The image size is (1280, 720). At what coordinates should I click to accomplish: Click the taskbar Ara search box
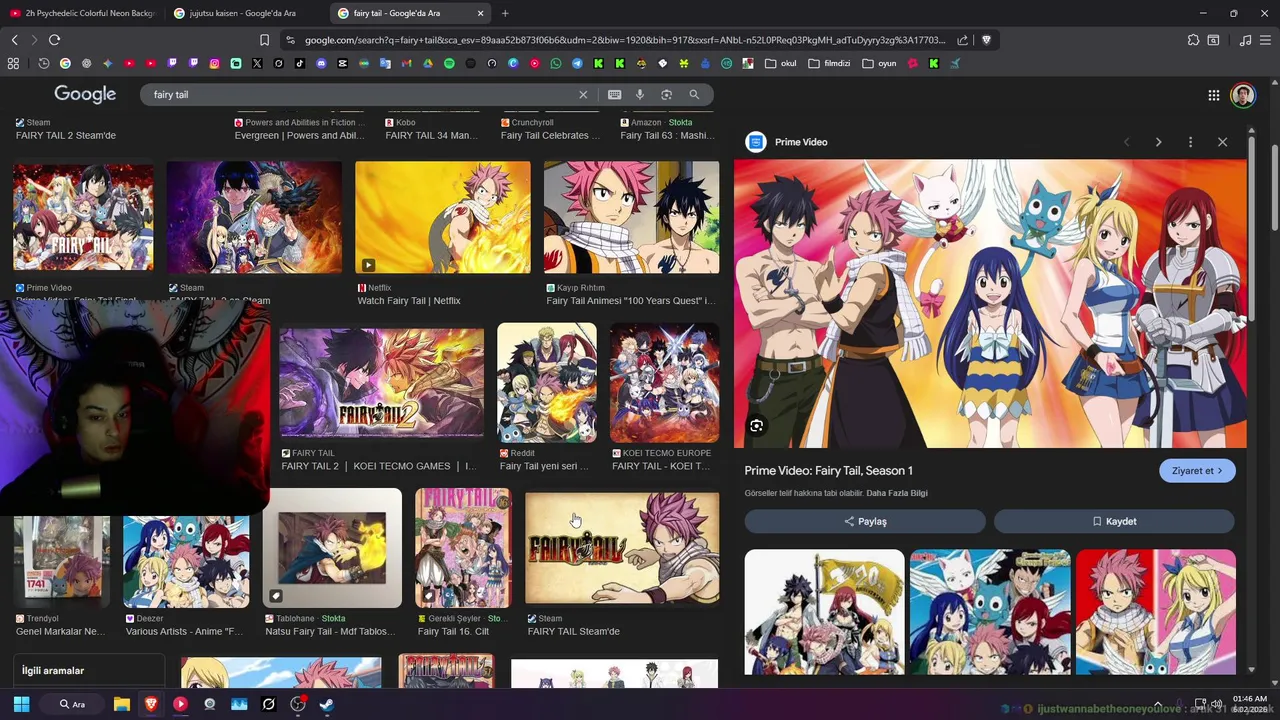(73, 704)
